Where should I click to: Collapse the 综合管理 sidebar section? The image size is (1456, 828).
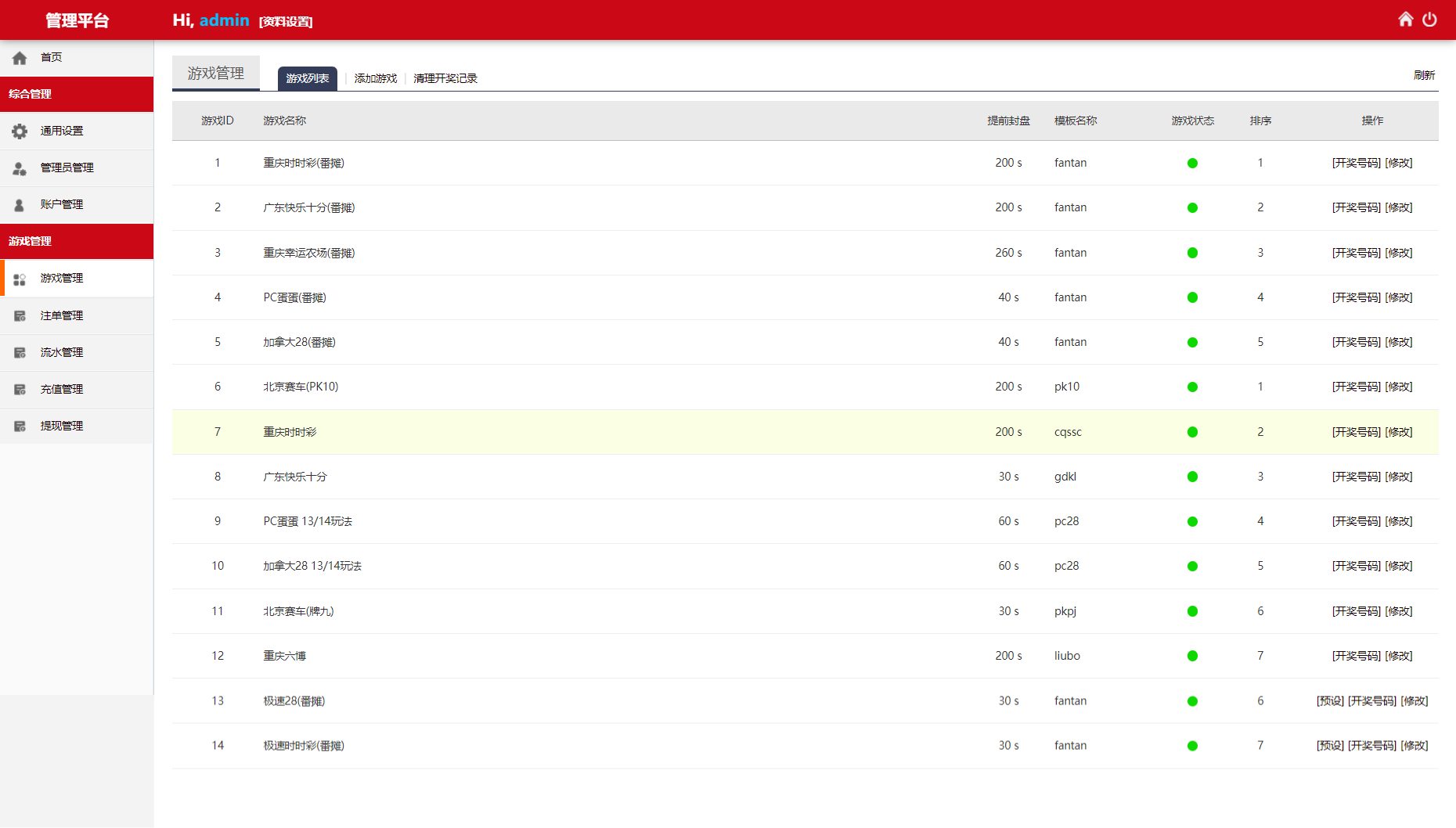coord(77,94)
